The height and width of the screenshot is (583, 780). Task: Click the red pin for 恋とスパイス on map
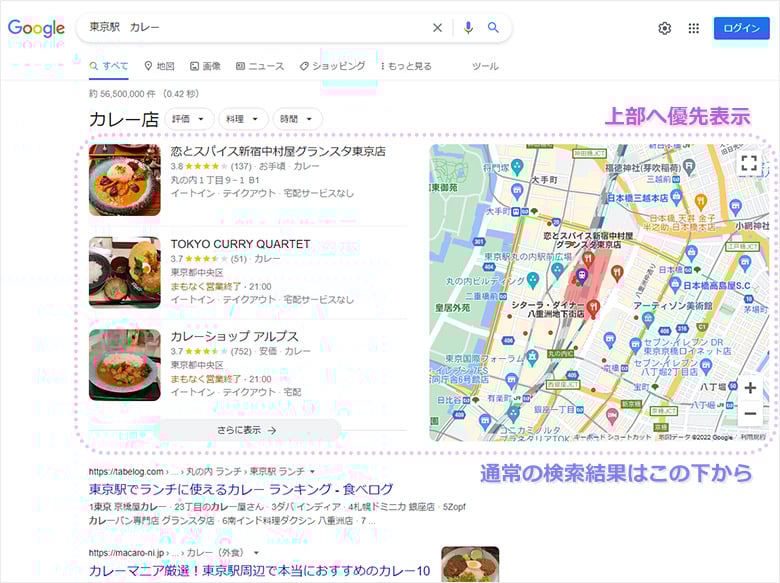tap(588, 259)
